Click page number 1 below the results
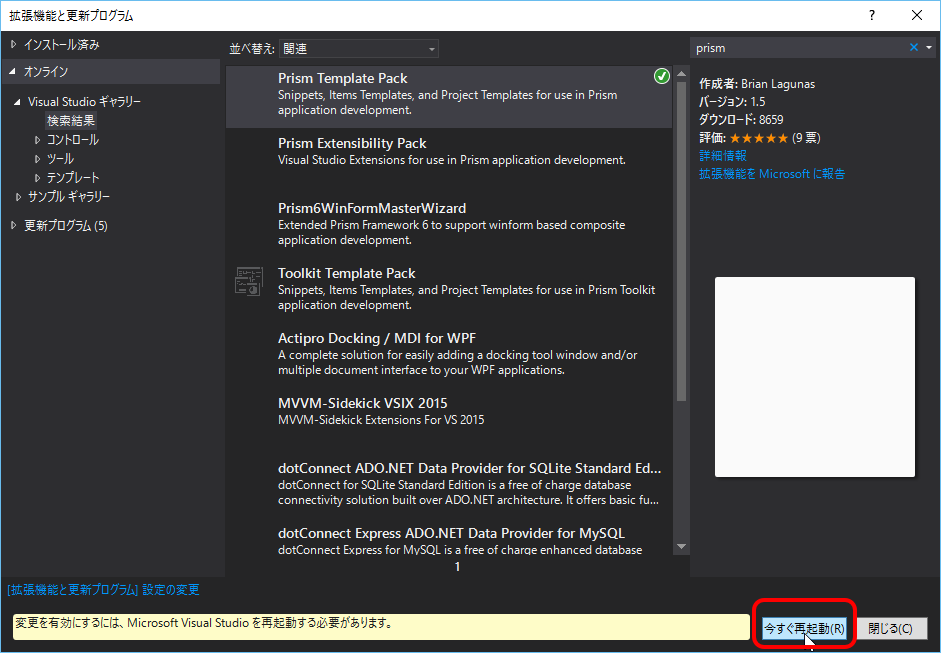 pos(457,567)
